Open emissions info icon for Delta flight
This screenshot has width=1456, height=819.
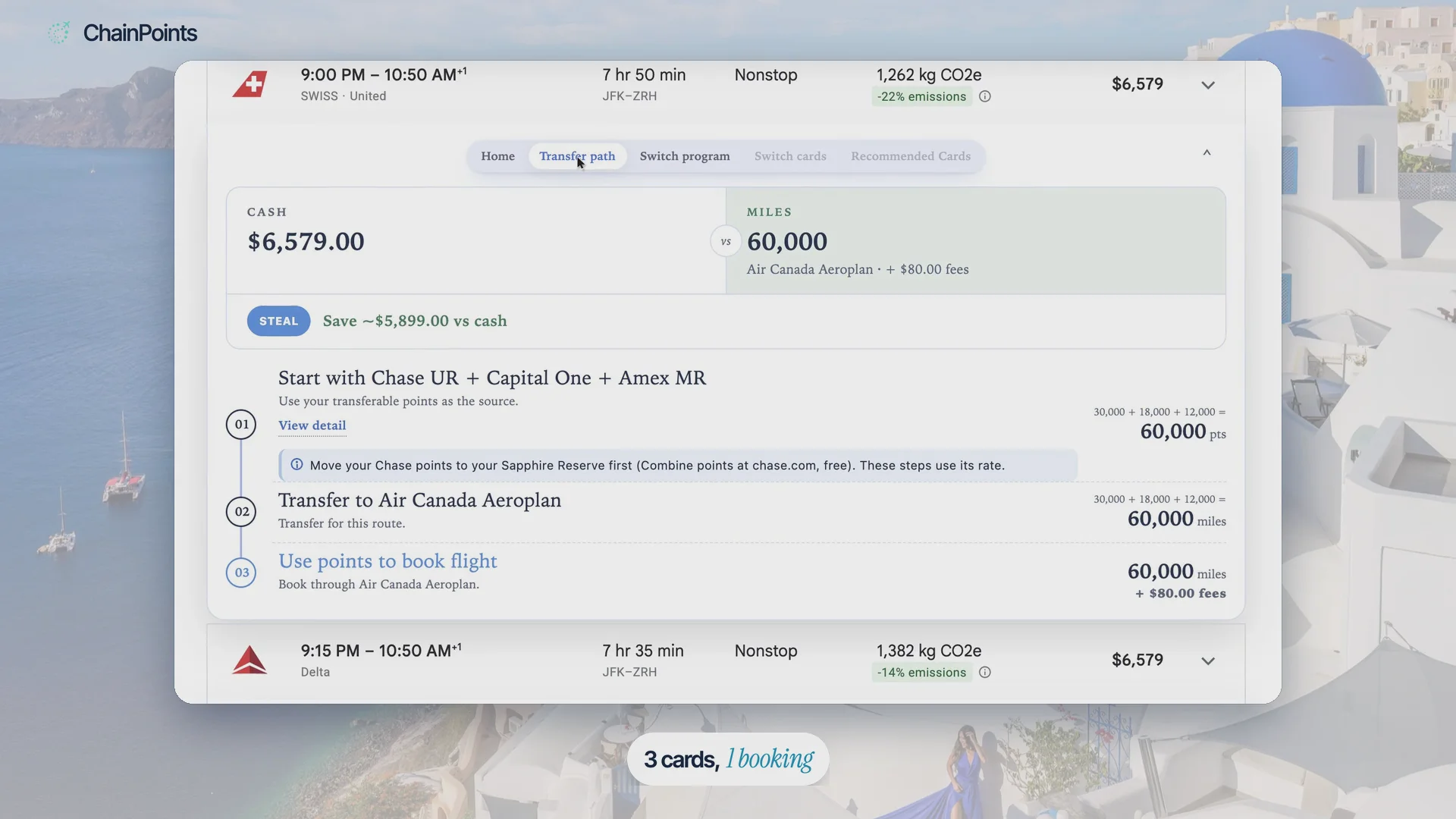(x=985, y=673)
